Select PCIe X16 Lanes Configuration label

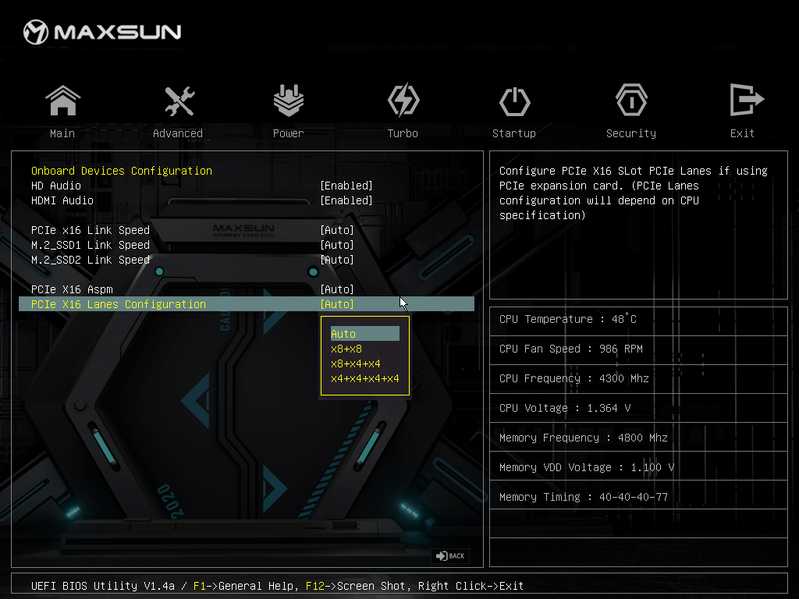[x=118, y=304]
